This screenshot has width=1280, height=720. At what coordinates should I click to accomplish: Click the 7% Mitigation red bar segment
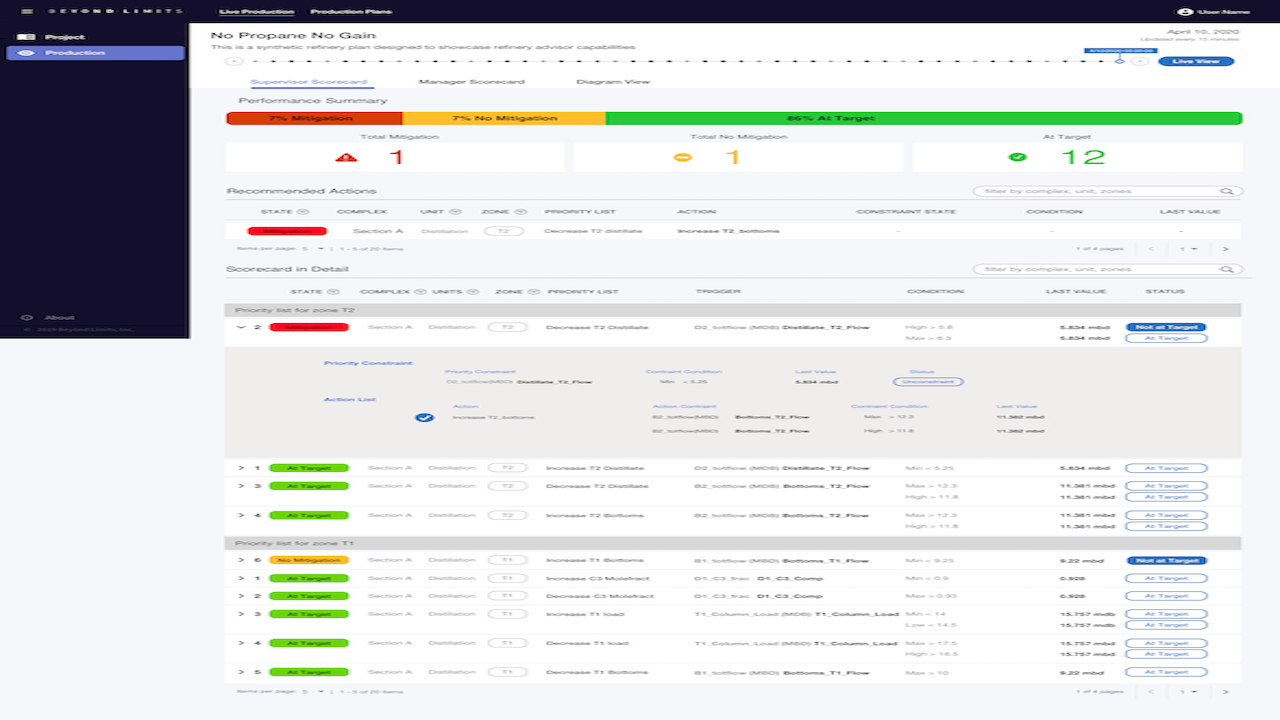tap(315, 118)
